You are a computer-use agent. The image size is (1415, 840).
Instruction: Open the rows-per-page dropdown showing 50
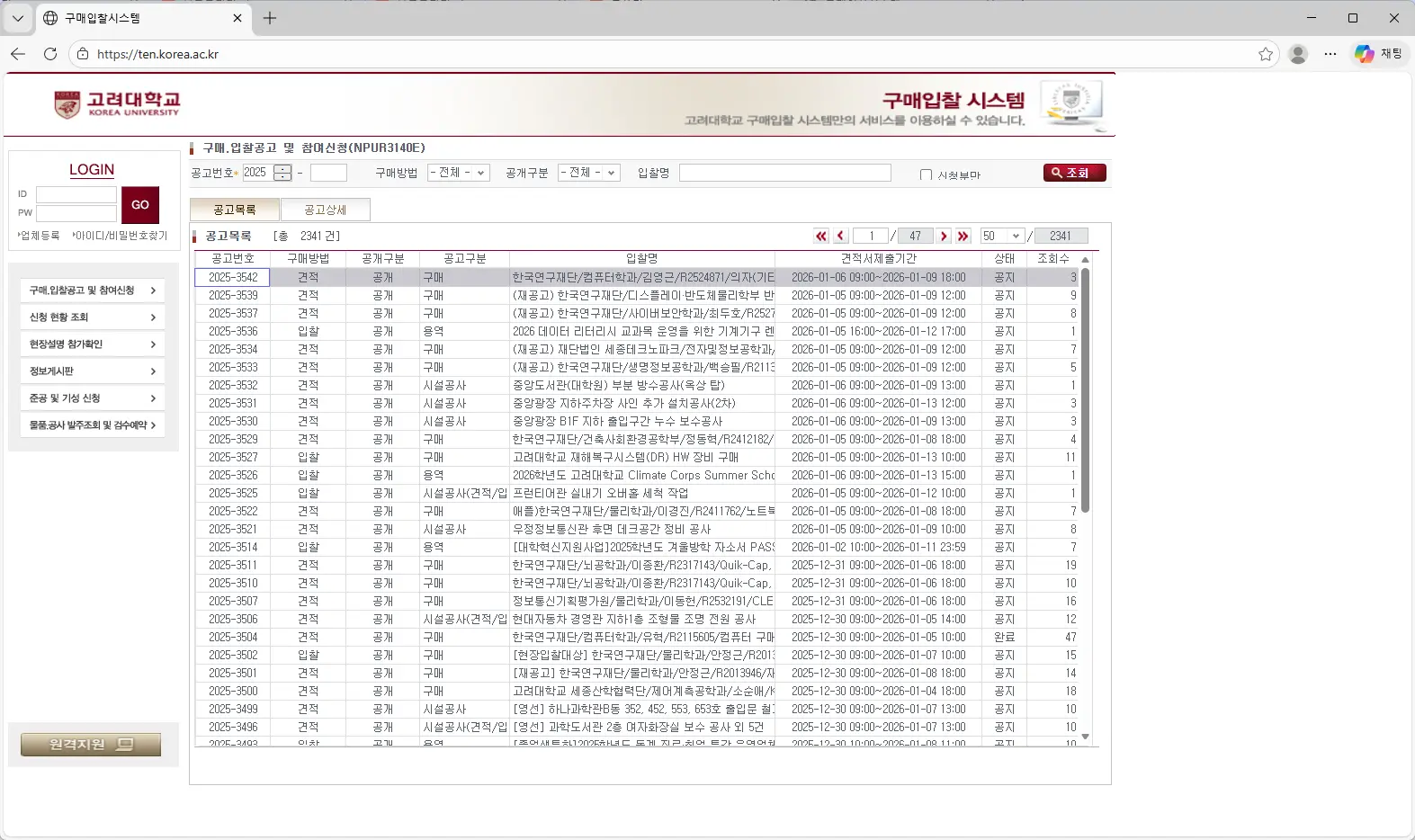pos(1002,236)
